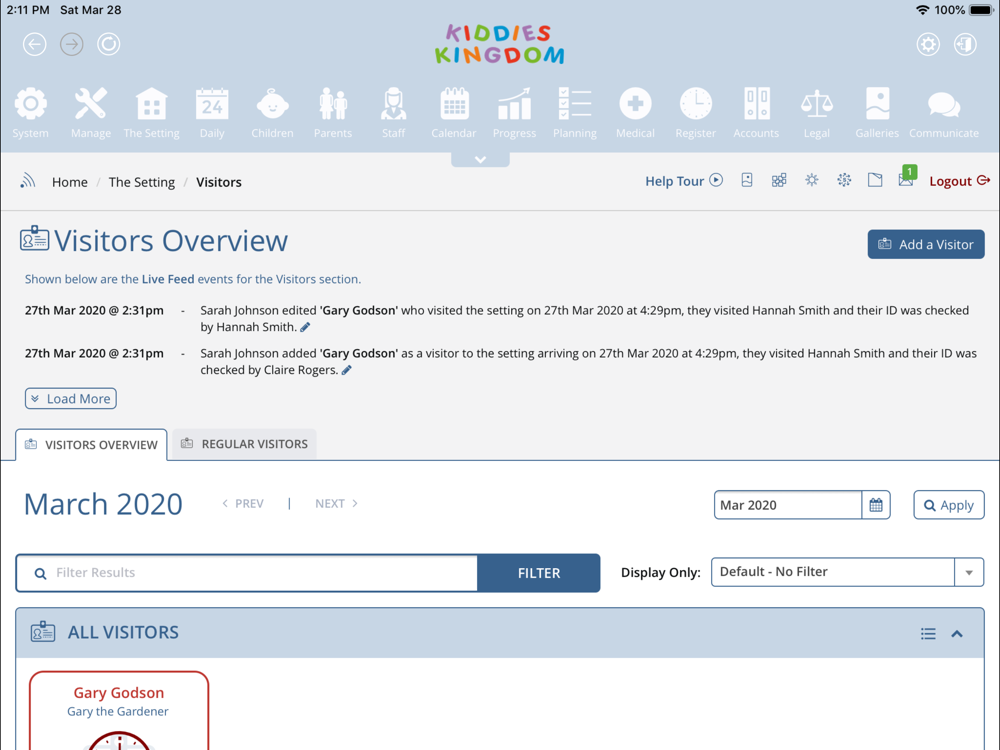Go to the previous month with PREV
This screenshot has width=1000, height=750.
coord(242,504)
